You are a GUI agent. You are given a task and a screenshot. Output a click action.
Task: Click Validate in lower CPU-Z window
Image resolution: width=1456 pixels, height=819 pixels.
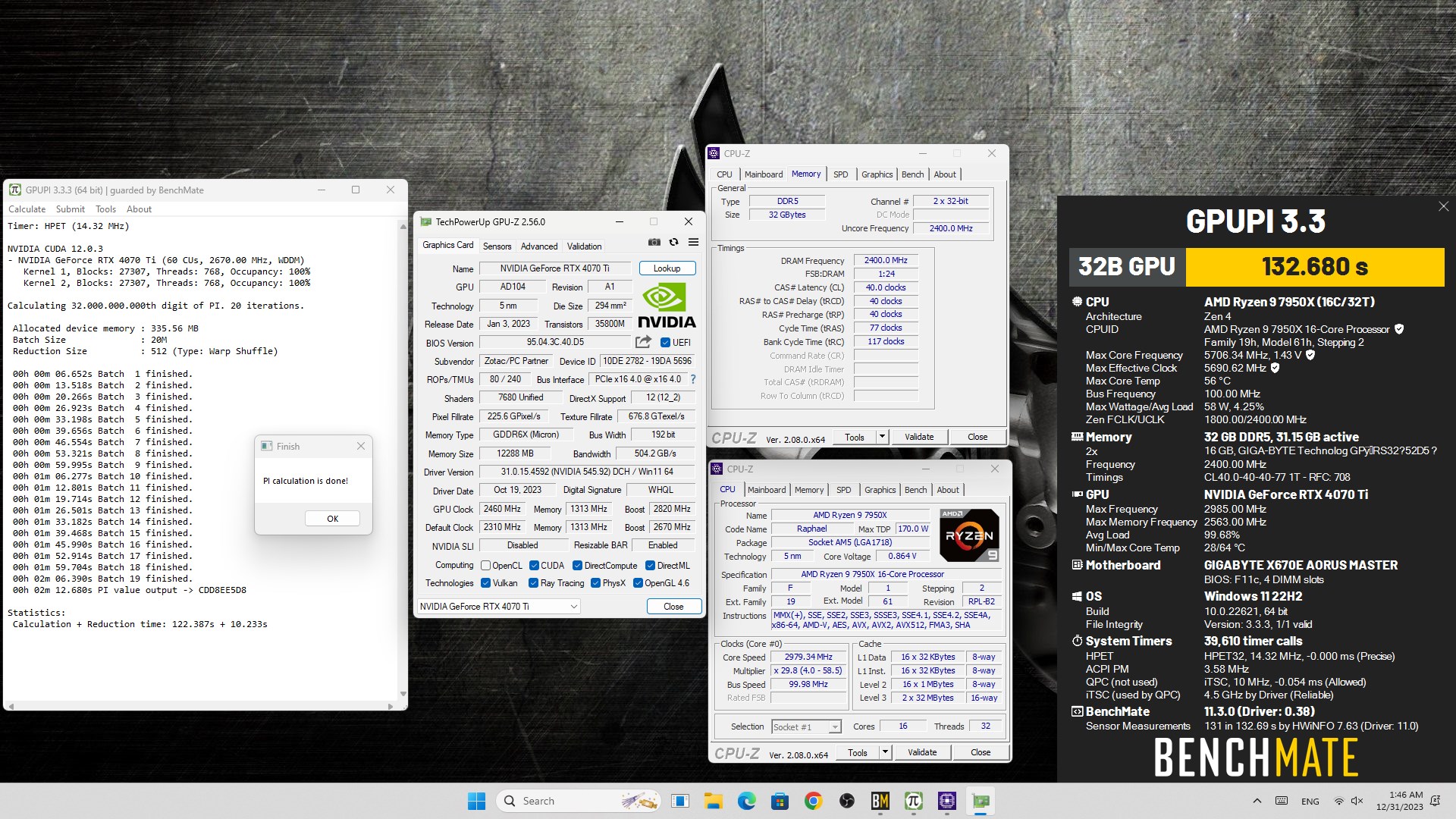point(922,752)
